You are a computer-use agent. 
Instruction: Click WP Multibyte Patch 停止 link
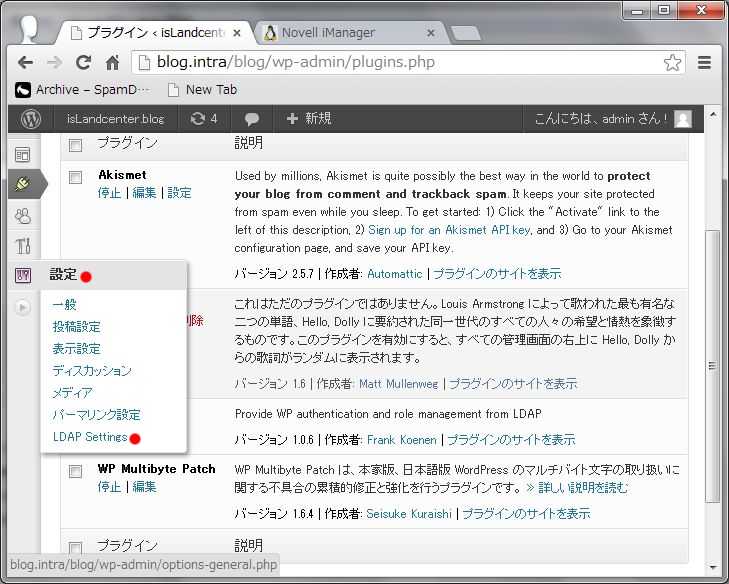(109, 486)
